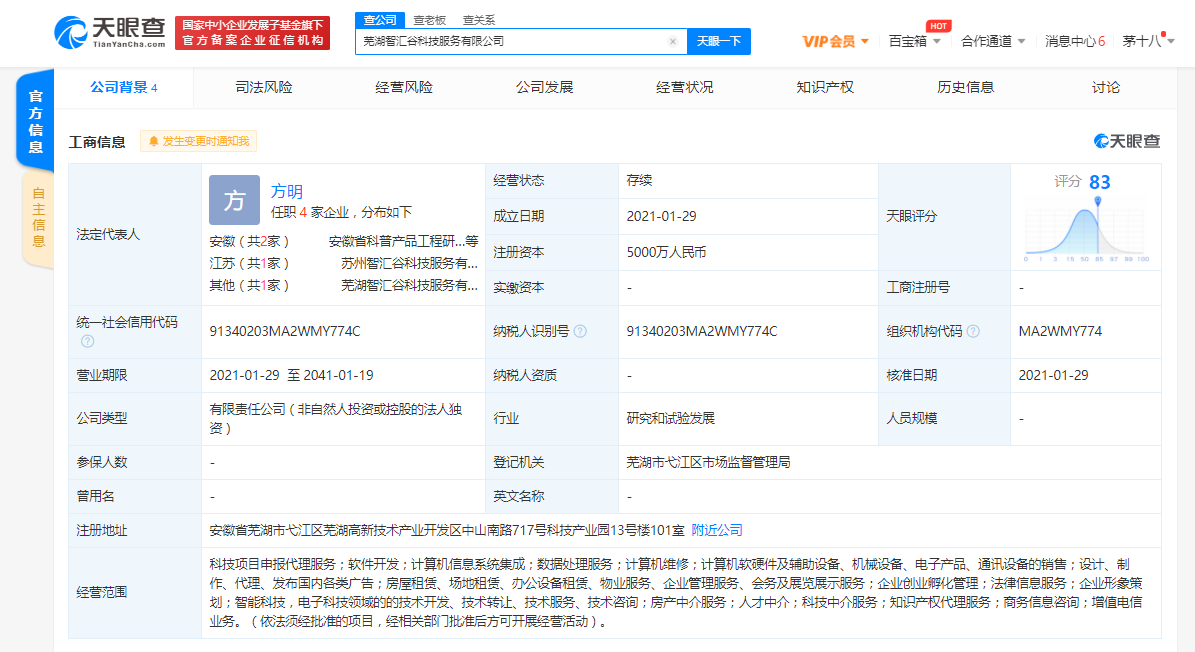
Task: Open the 茅十八 user account menu
Action: point(1147,41)
